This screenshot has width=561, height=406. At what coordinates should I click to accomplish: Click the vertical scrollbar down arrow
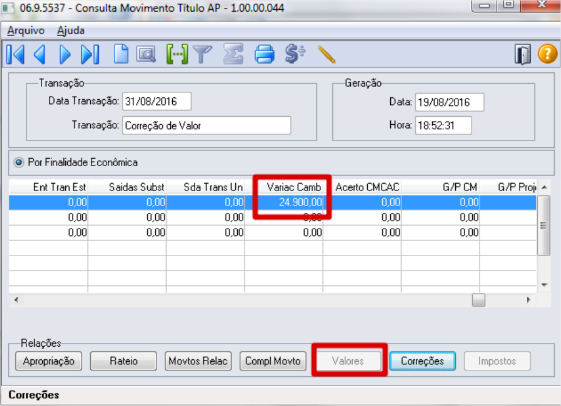click(544, 285)
